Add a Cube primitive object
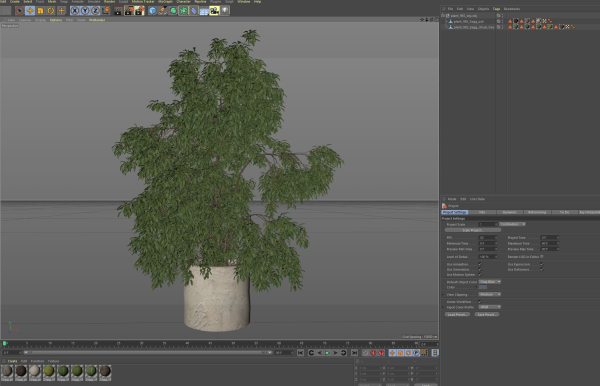Viewport: 600px width, 386px height. click(x=153, y=11)
